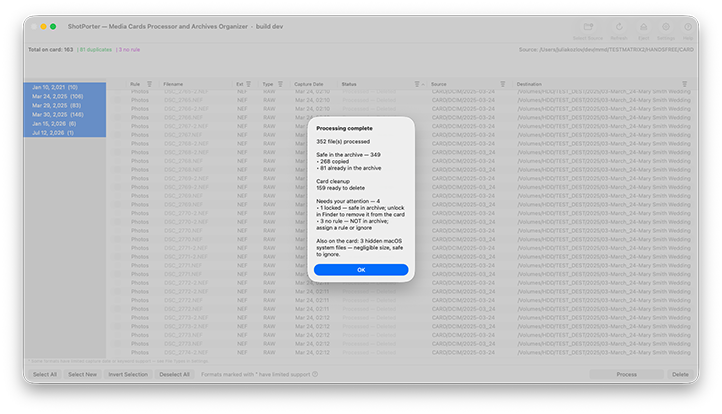This screenshot has height=414, width=722.
Task: Click the Eject card icon
Action: pos(644,27)
